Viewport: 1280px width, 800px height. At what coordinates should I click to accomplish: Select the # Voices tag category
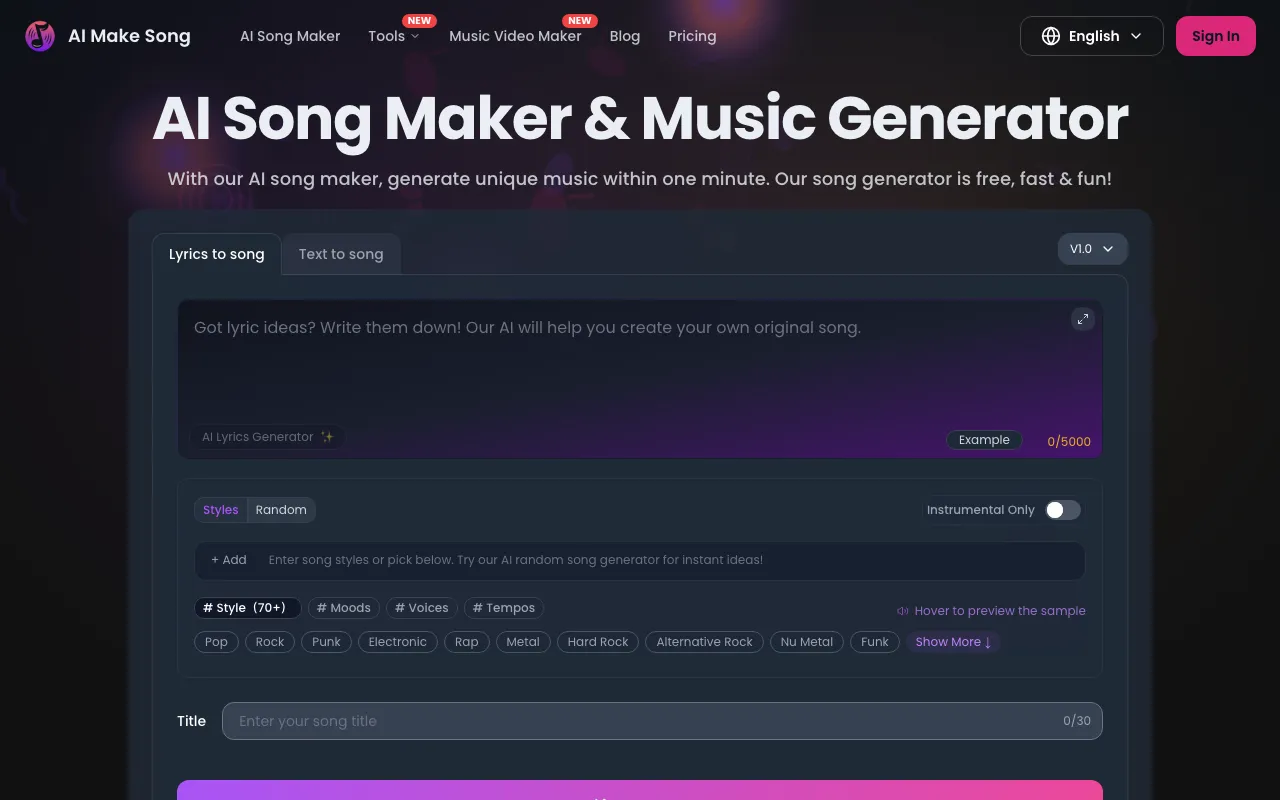421,608
